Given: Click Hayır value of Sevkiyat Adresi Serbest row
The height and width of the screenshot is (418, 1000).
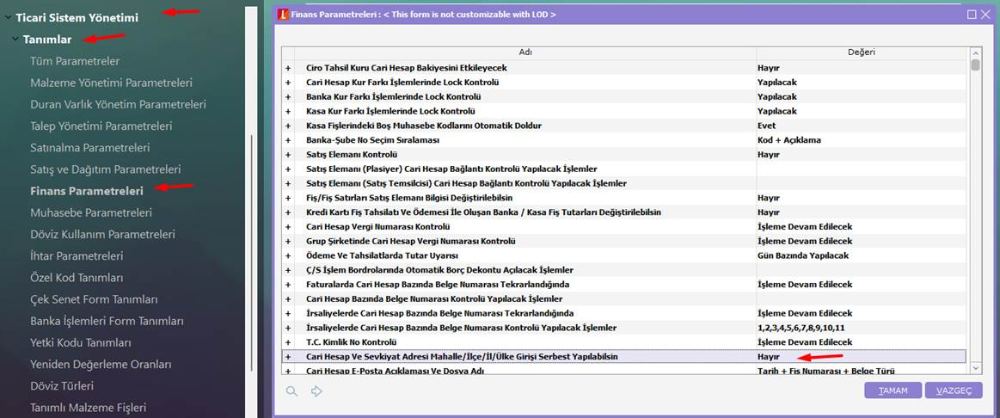Looking at the screenshot, I should pyautogui.click(x=768, y=357).
